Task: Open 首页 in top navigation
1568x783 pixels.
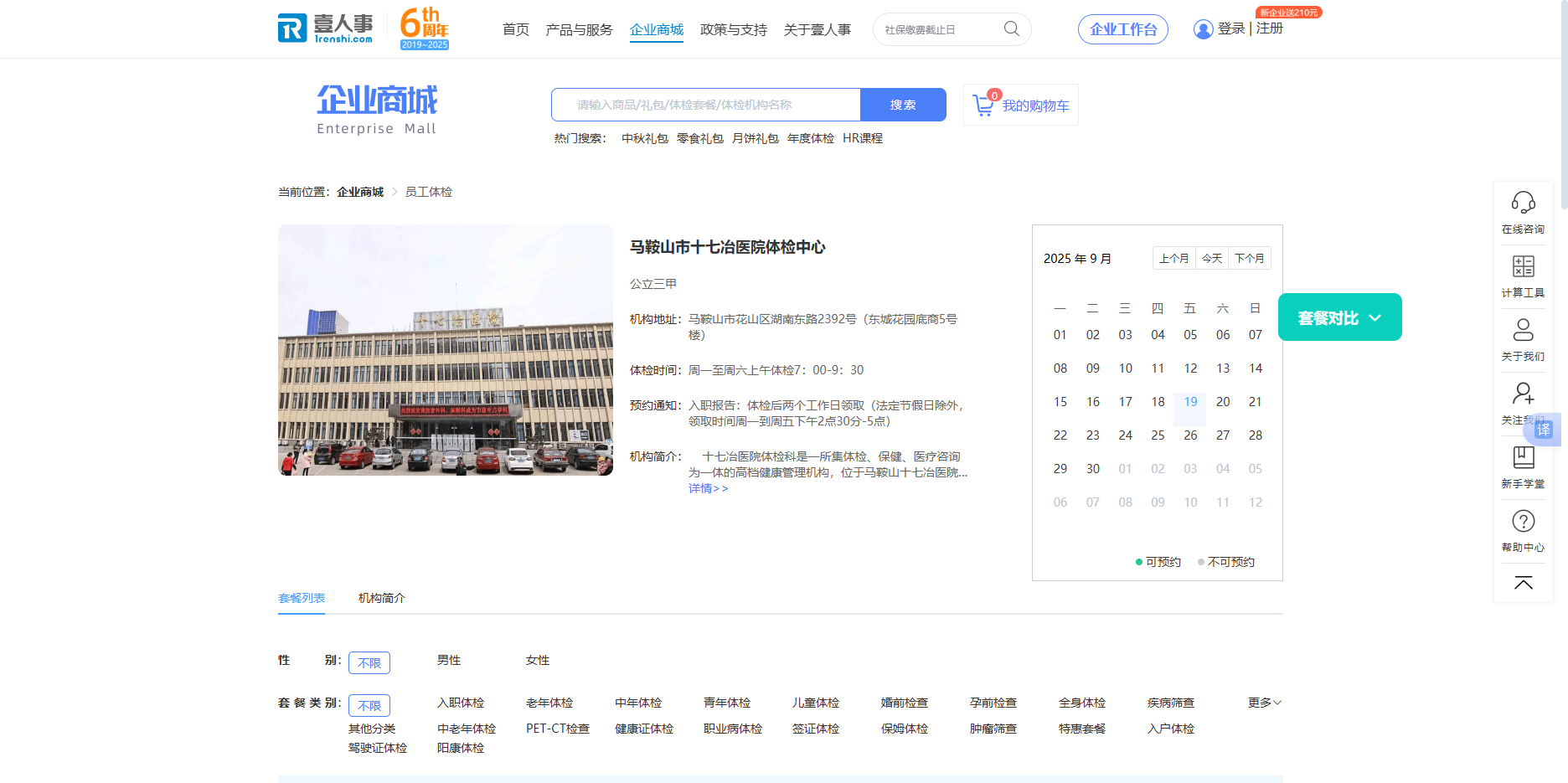Action: [516, 29]
